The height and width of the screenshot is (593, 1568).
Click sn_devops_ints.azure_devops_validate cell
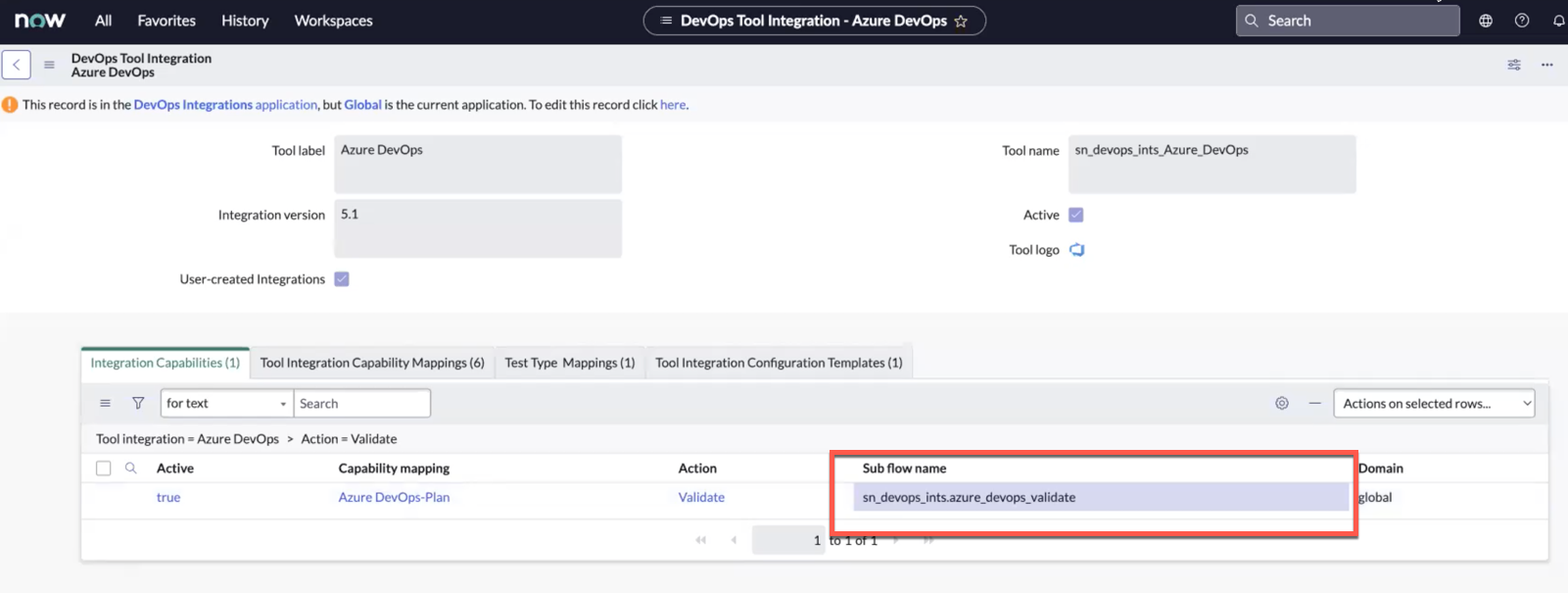[1101, 497]
